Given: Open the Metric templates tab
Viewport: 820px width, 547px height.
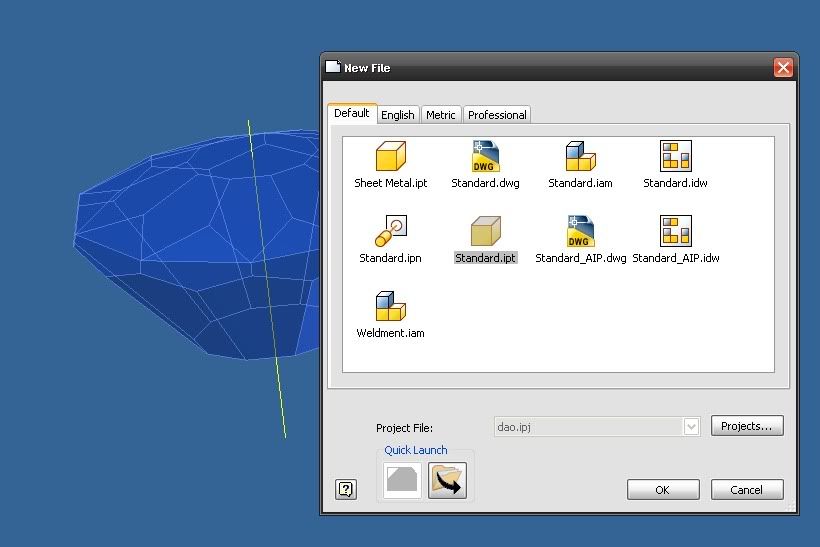Looking at the screenshot, I should coord(440,115).
